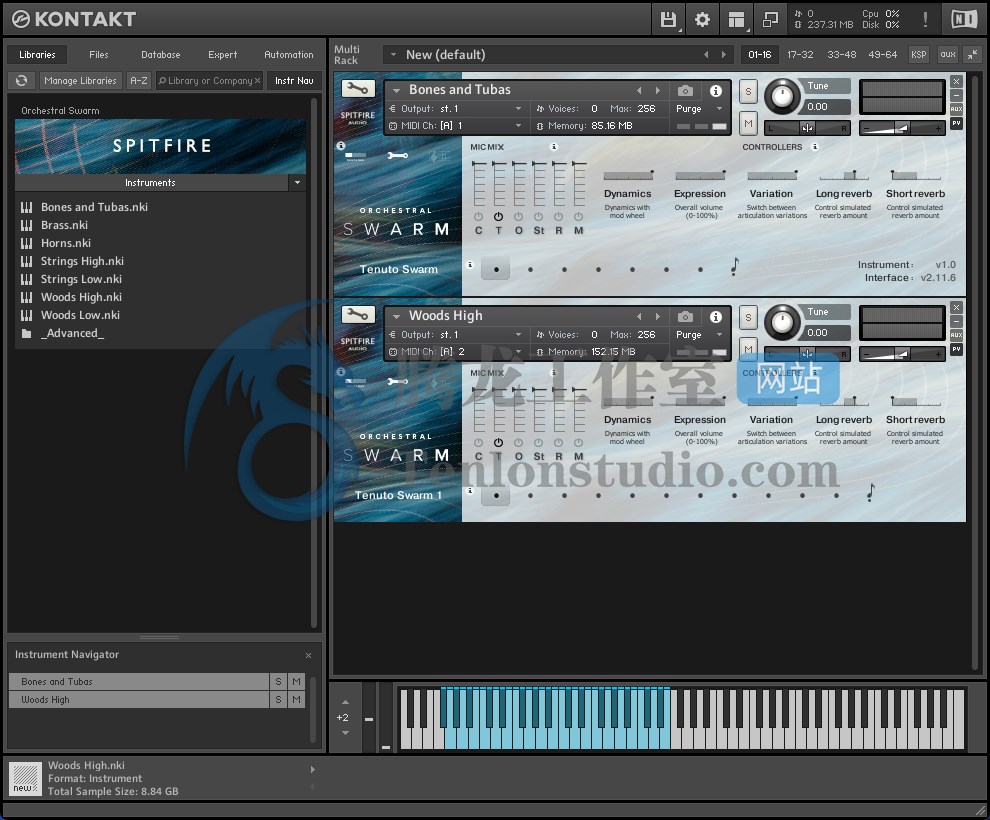Switch to the Automation tab
This screenshot has width=990, height=820.
click(289, 55)
